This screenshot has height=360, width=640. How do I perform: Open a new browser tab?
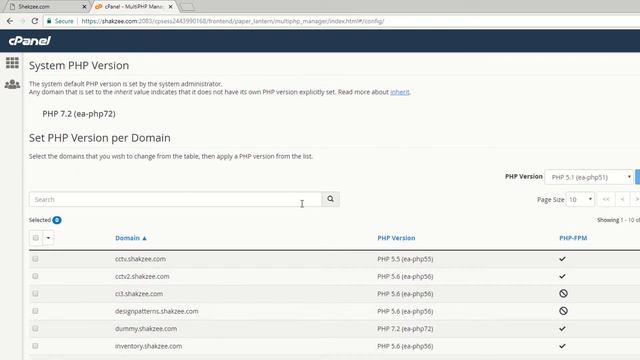[187, 7]
